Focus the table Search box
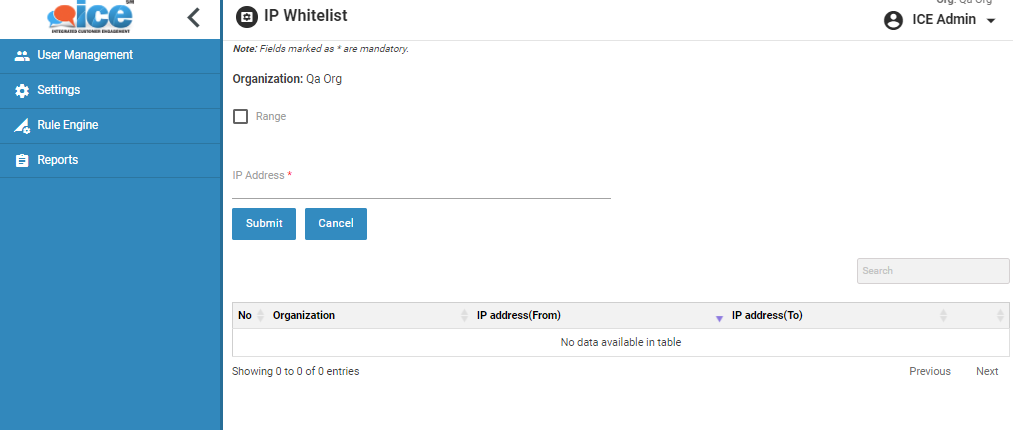Screen dimensions: 1013x430 point(932,271)
